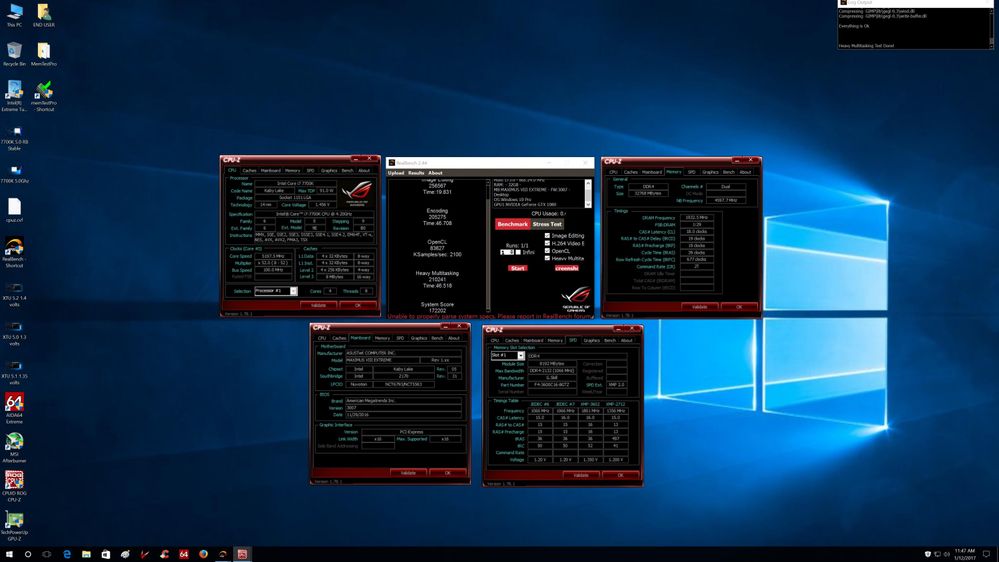The image size is (999, 562).
Task: Open the Processor #1 selection dropdown
Action: (294, 291)
